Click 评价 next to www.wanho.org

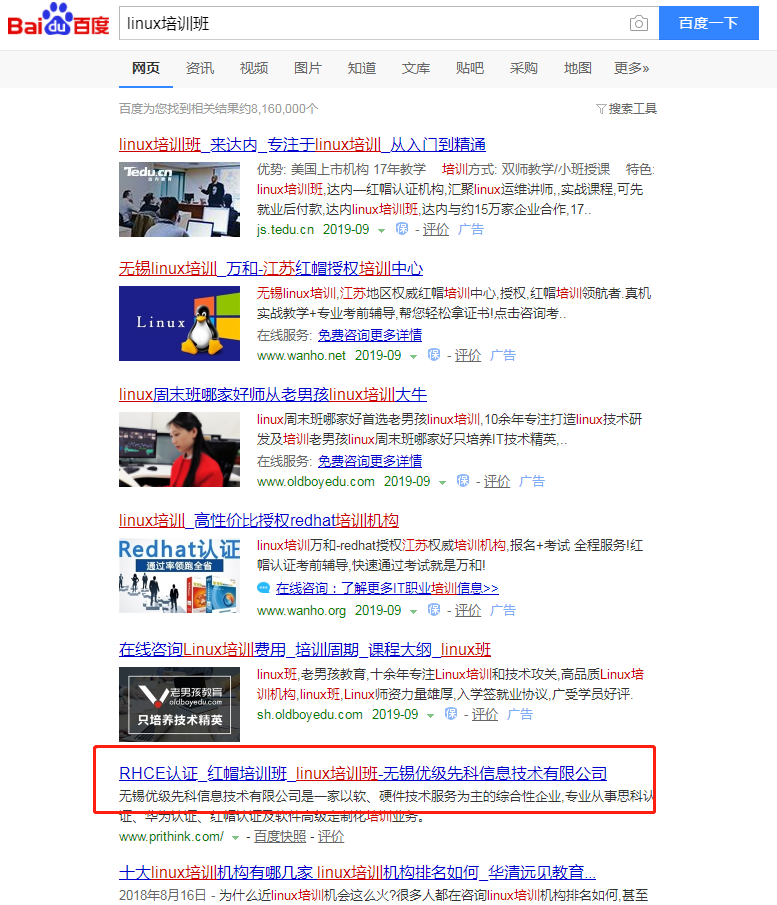[x=468, y=610]
